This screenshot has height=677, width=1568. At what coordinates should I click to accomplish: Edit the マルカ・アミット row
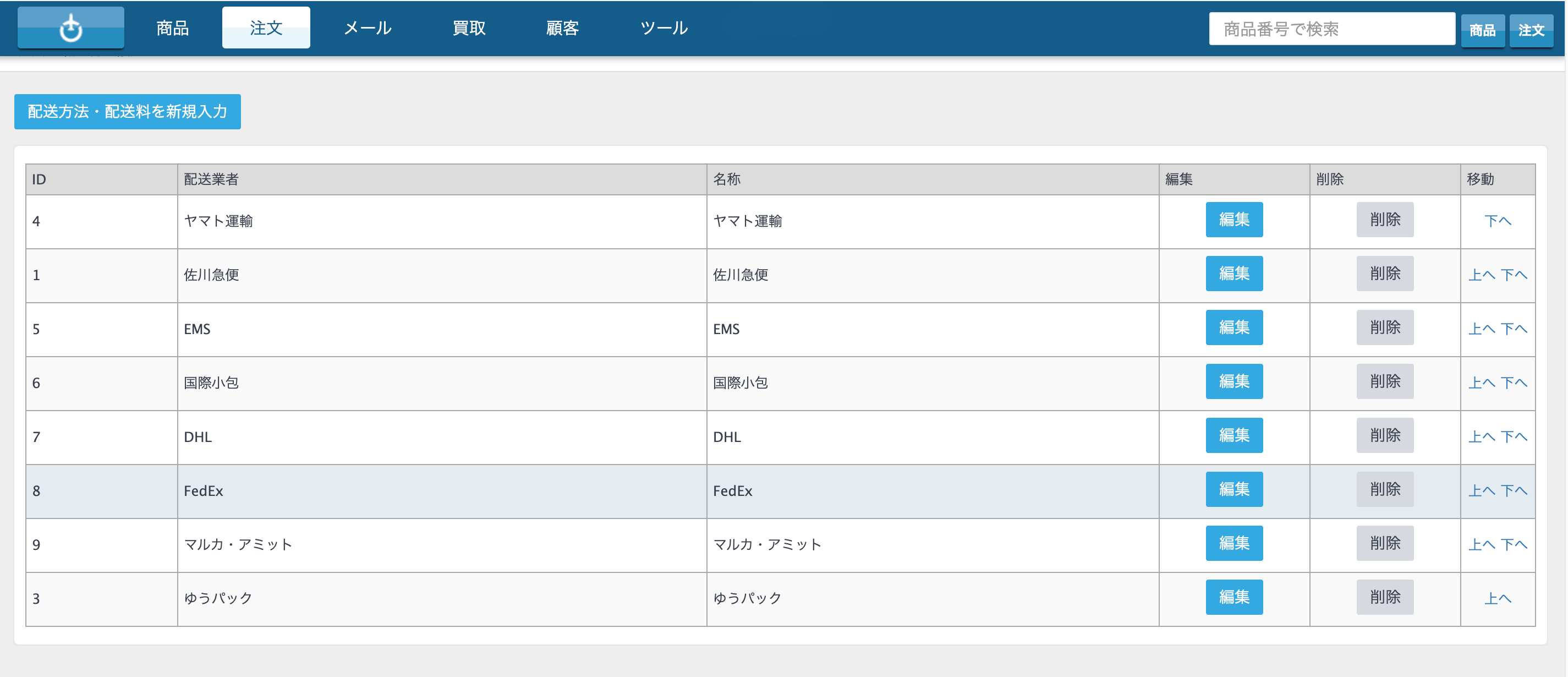[1234, 544]
